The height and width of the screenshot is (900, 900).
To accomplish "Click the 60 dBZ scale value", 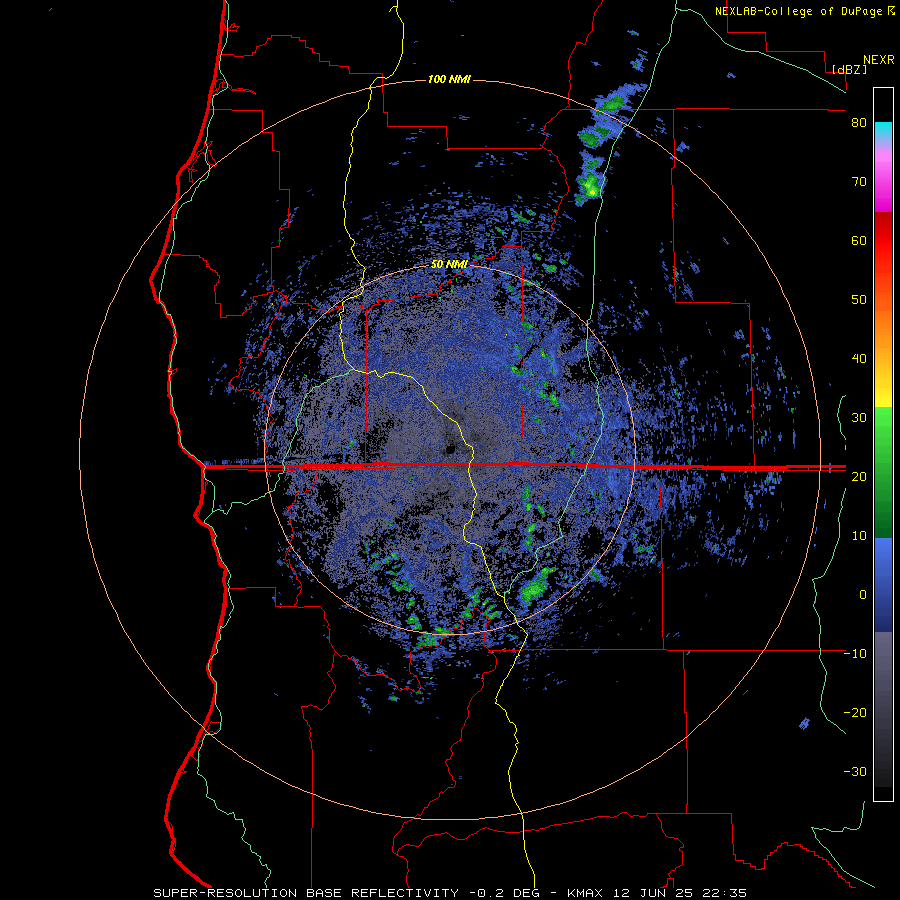I will point(859,241).
